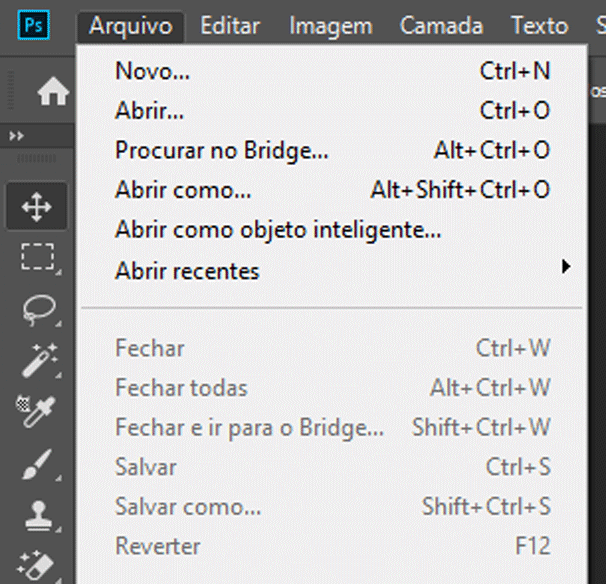The image size is (606, 584).
Task: Select the Rectangular Marquee tool
Action: click(37, 258)
